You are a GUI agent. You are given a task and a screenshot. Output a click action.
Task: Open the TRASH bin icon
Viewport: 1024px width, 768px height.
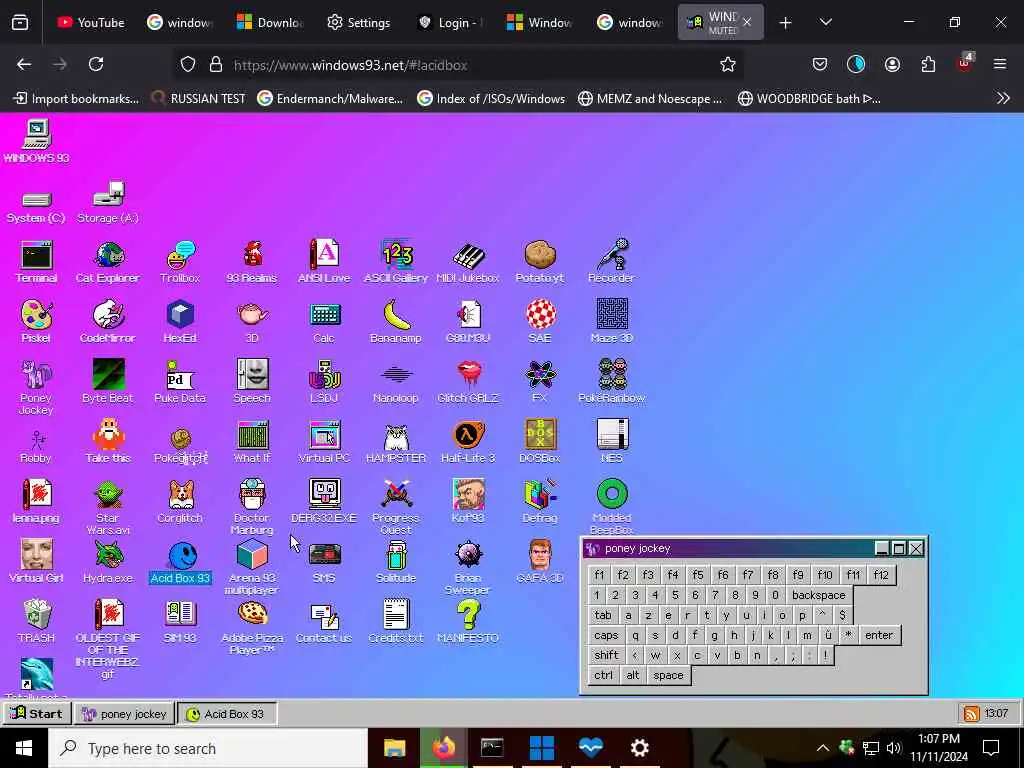pos(37,622)
